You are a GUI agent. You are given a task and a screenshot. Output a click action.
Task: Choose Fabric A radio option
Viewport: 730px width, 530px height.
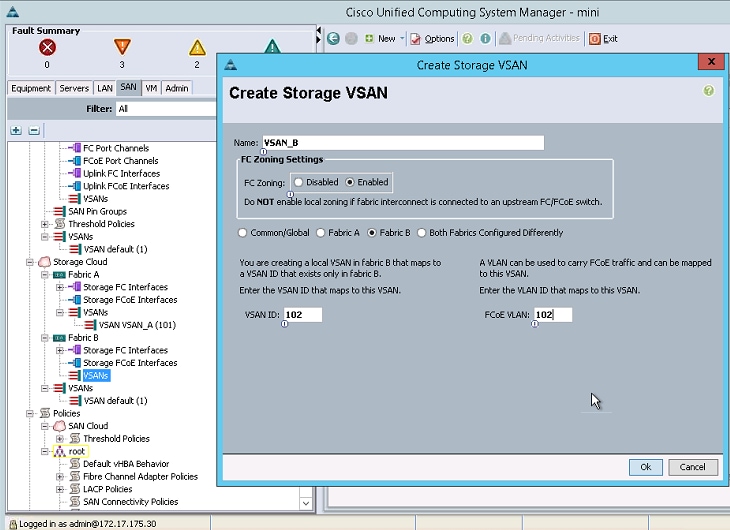coord(320,232)
